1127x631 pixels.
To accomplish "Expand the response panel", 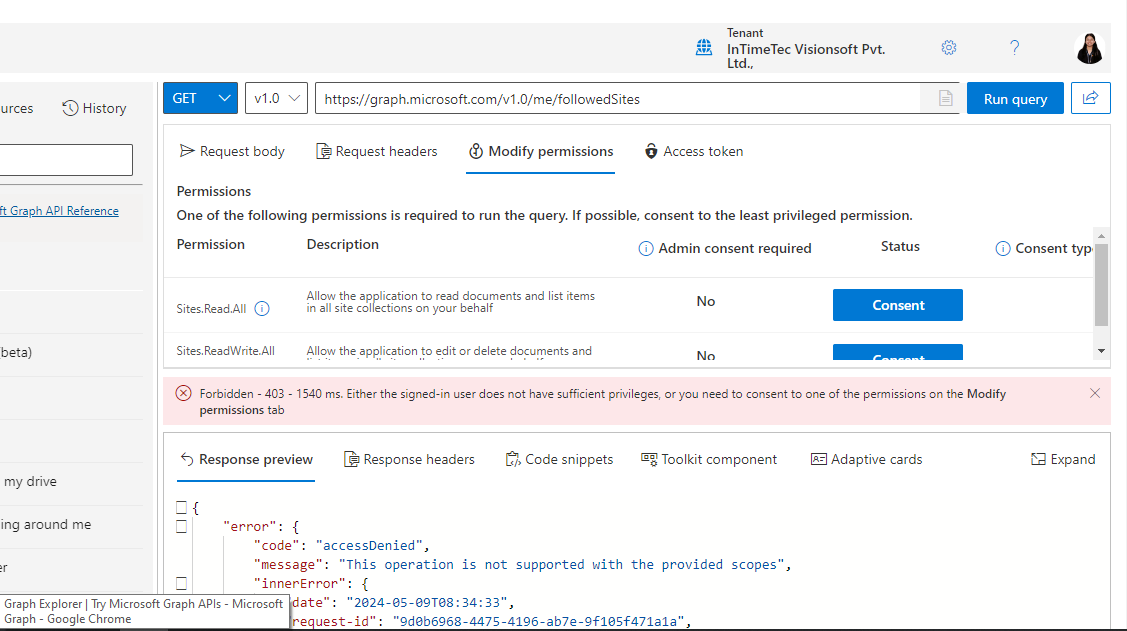I will pyautogui.click(x=1063, y=459).
